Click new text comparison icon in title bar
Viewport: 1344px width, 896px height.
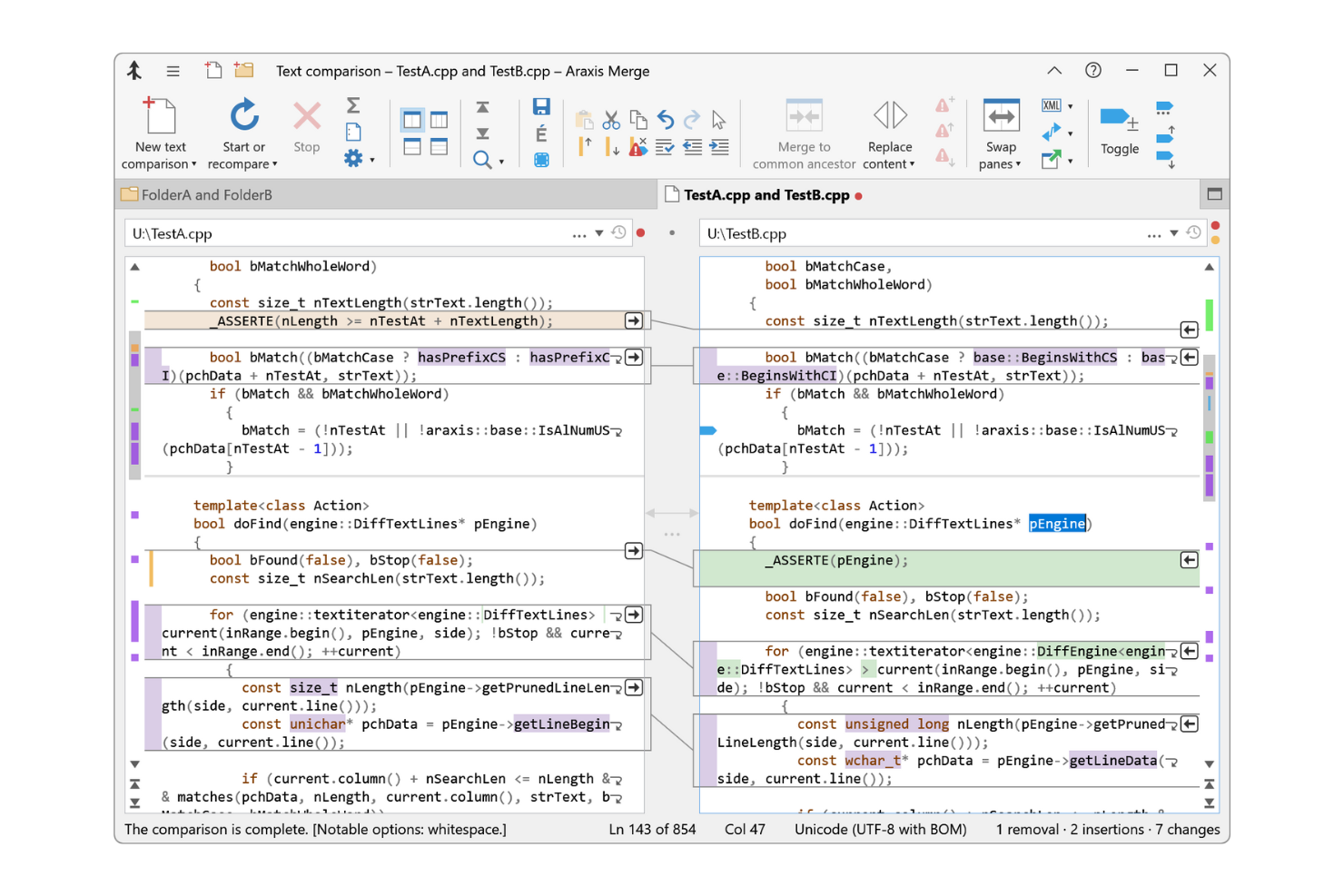pyautogui.click(x=213, y=70)
